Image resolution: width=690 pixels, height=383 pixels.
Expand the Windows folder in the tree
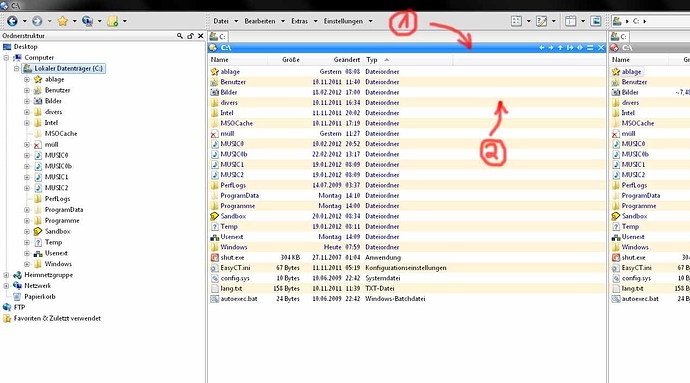27,264
